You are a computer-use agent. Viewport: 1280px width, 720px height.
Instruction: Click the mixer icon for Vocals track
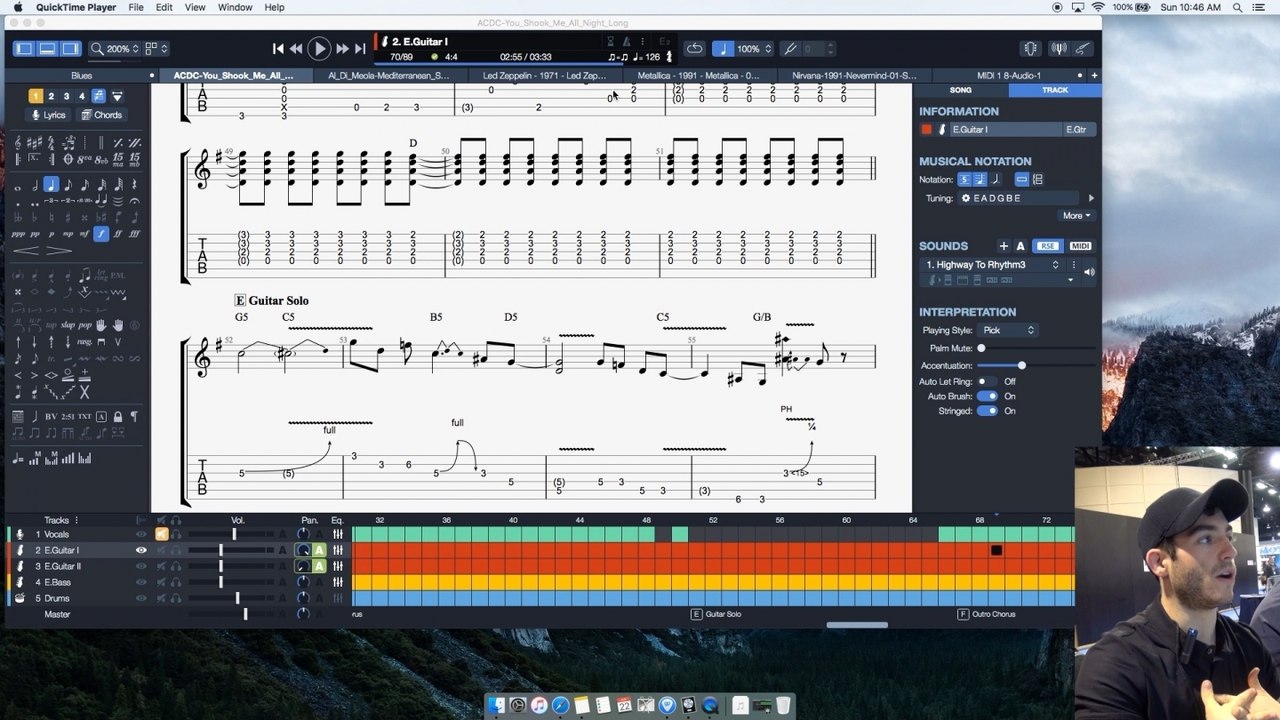point(338,534)
